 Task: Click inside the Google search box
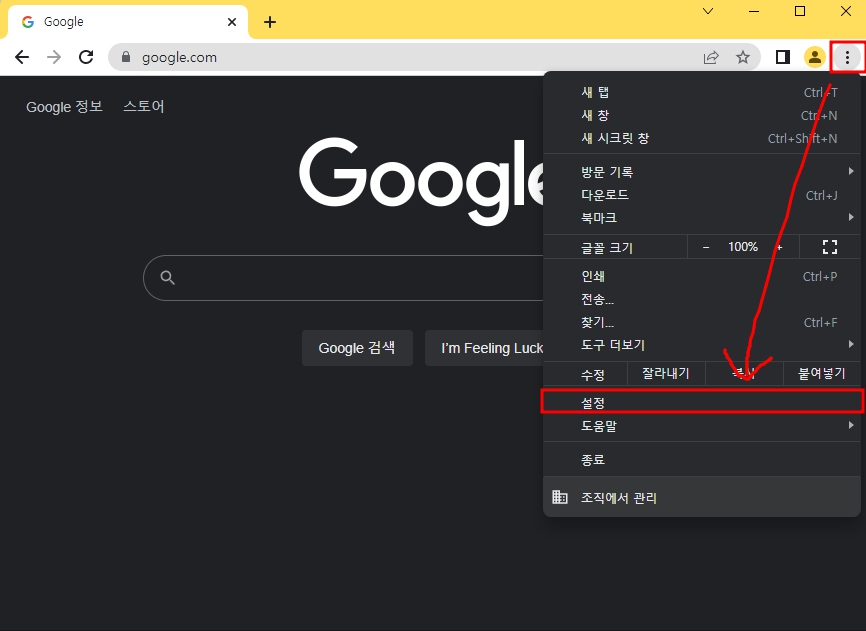330,277
